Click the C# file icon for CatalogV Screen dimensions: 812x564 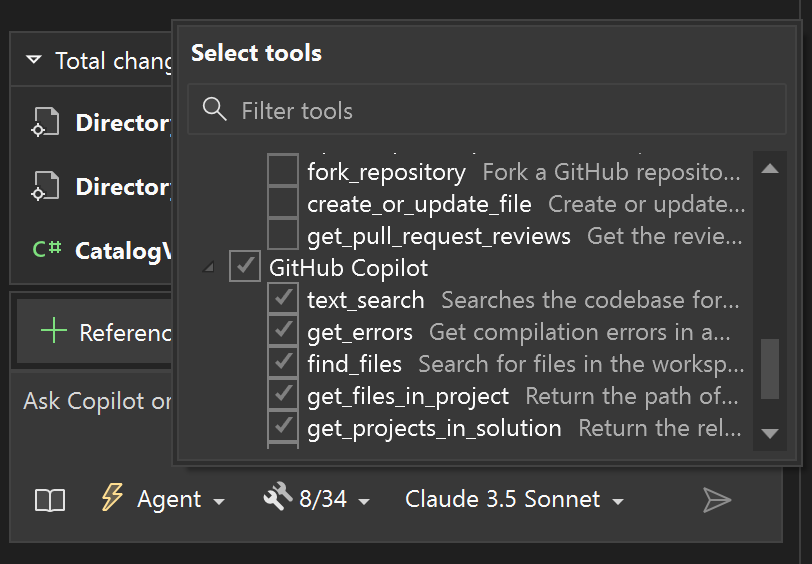47,250
